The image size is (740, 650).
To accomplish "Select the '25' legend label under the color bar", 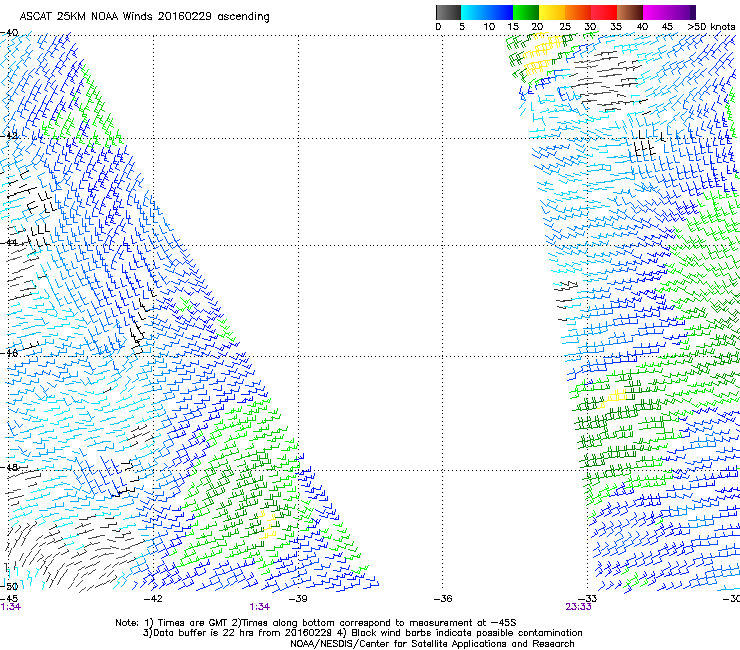I will [565, 27].
